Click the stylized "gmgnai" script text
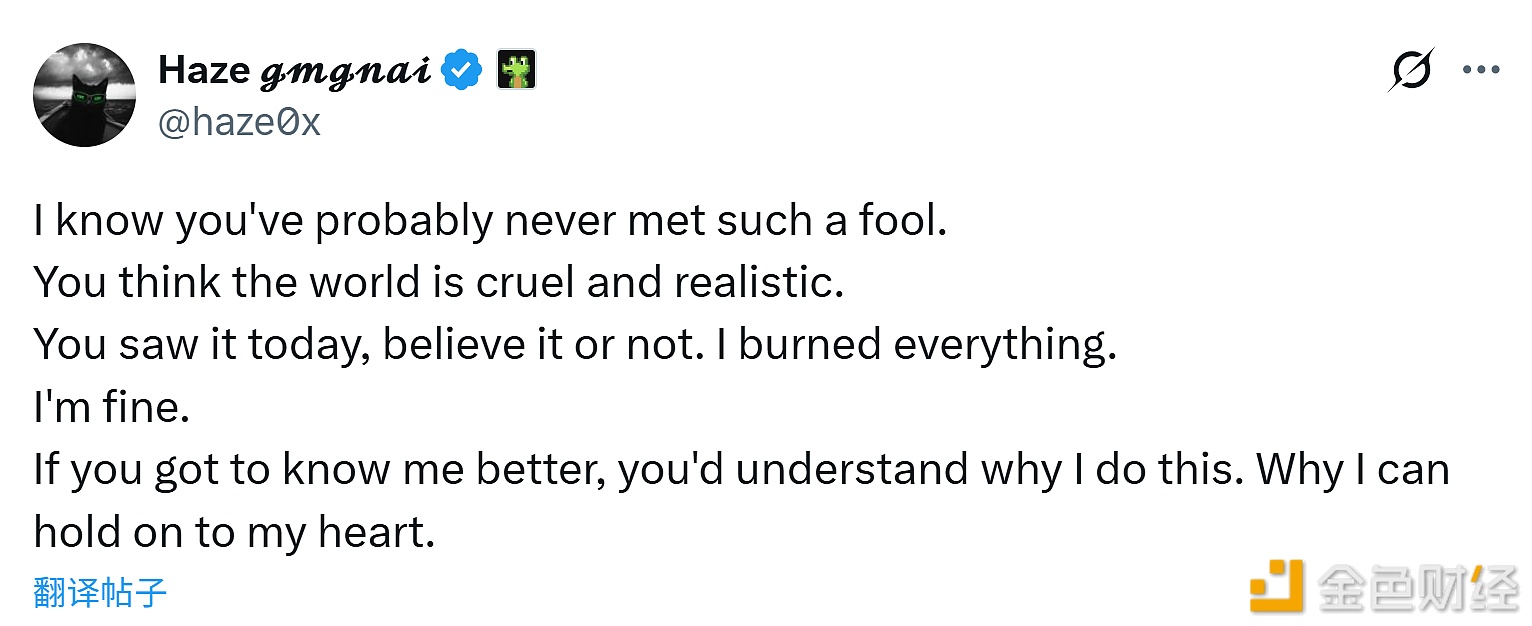 345,71
